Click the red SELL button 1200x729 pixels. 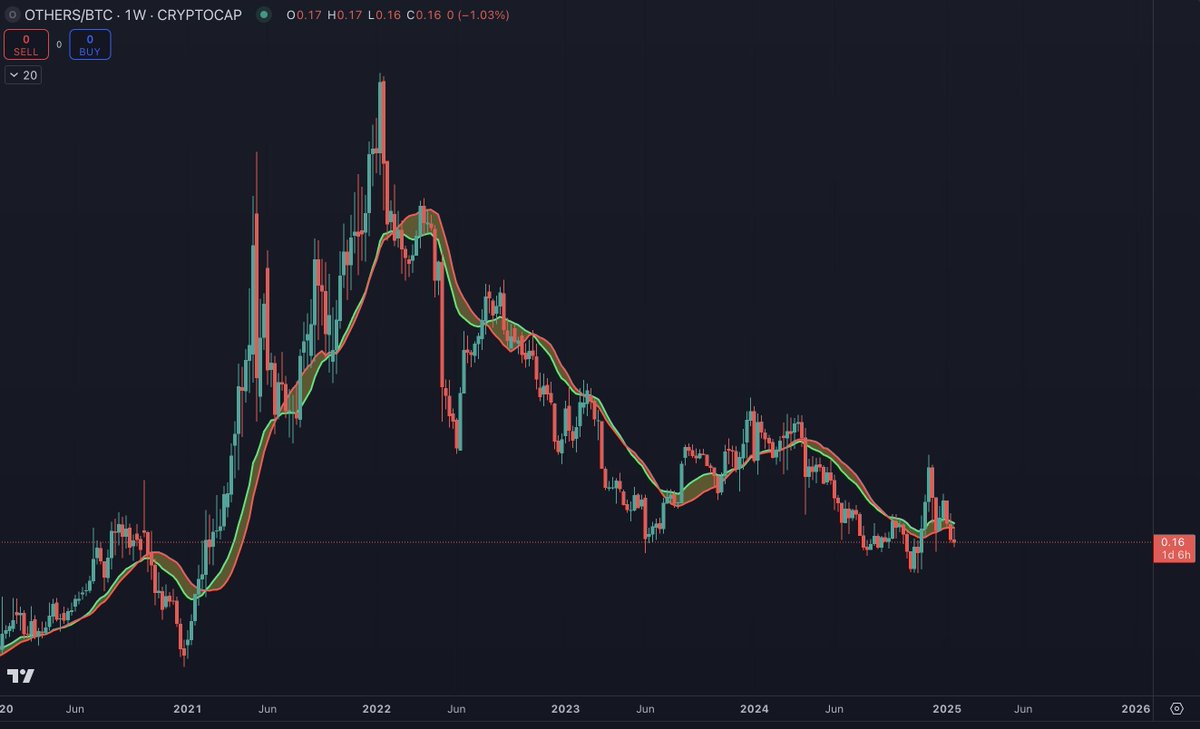tap(26, 44)
